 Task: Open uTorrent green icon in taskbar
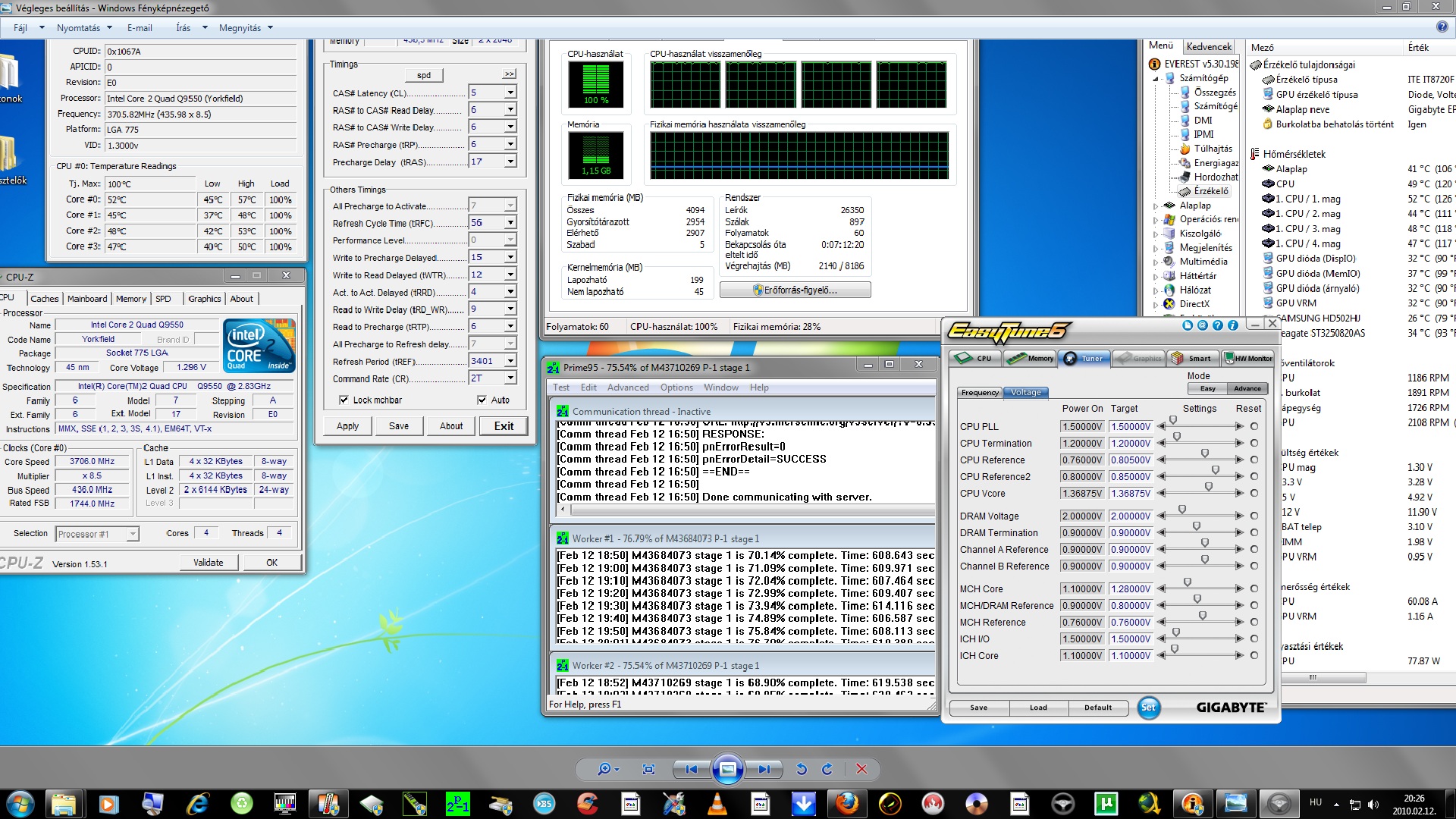[x=1106, y=804]
